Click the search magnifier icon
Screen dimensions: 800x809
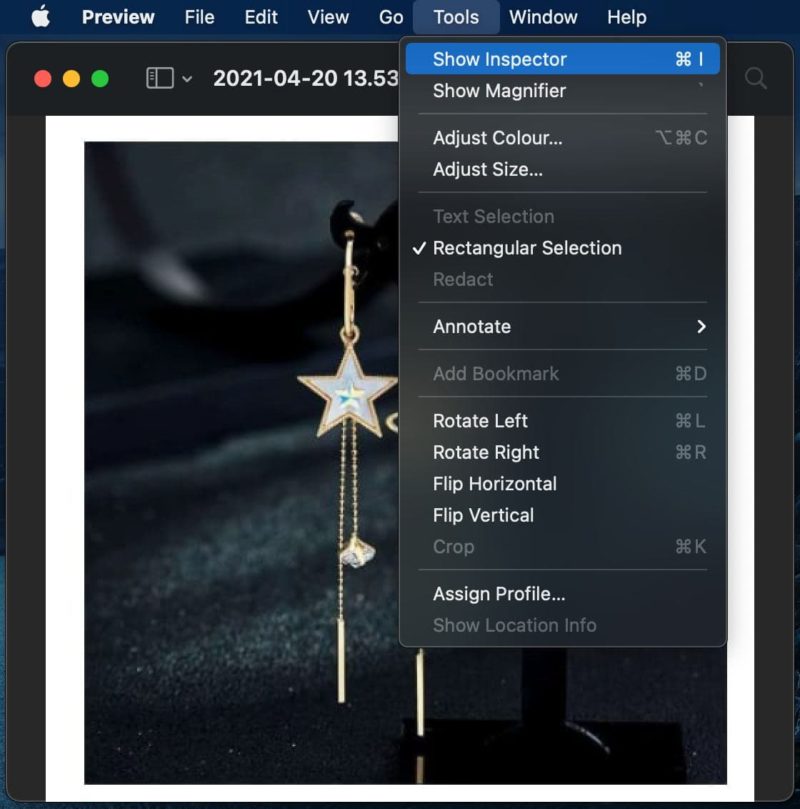756,78
